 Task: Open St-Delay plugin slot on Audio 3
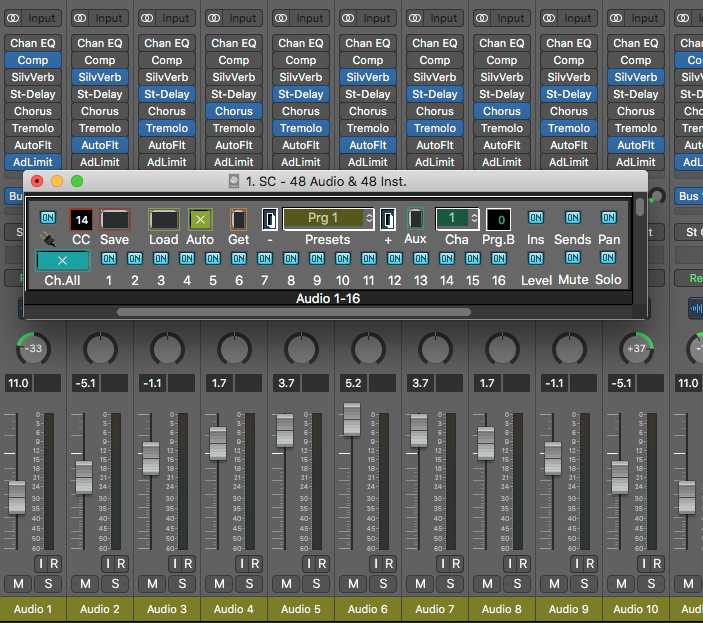coord(167,94)
